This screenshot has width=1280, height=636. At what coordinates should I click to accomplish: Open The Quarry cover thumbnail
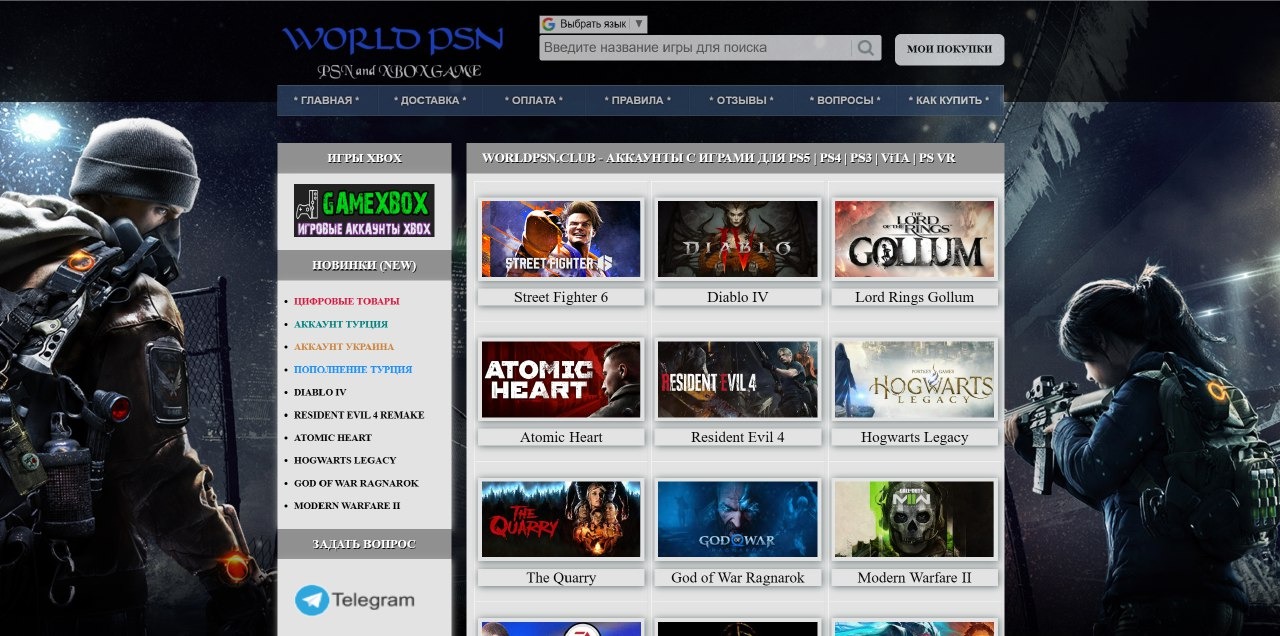(561, 519)
